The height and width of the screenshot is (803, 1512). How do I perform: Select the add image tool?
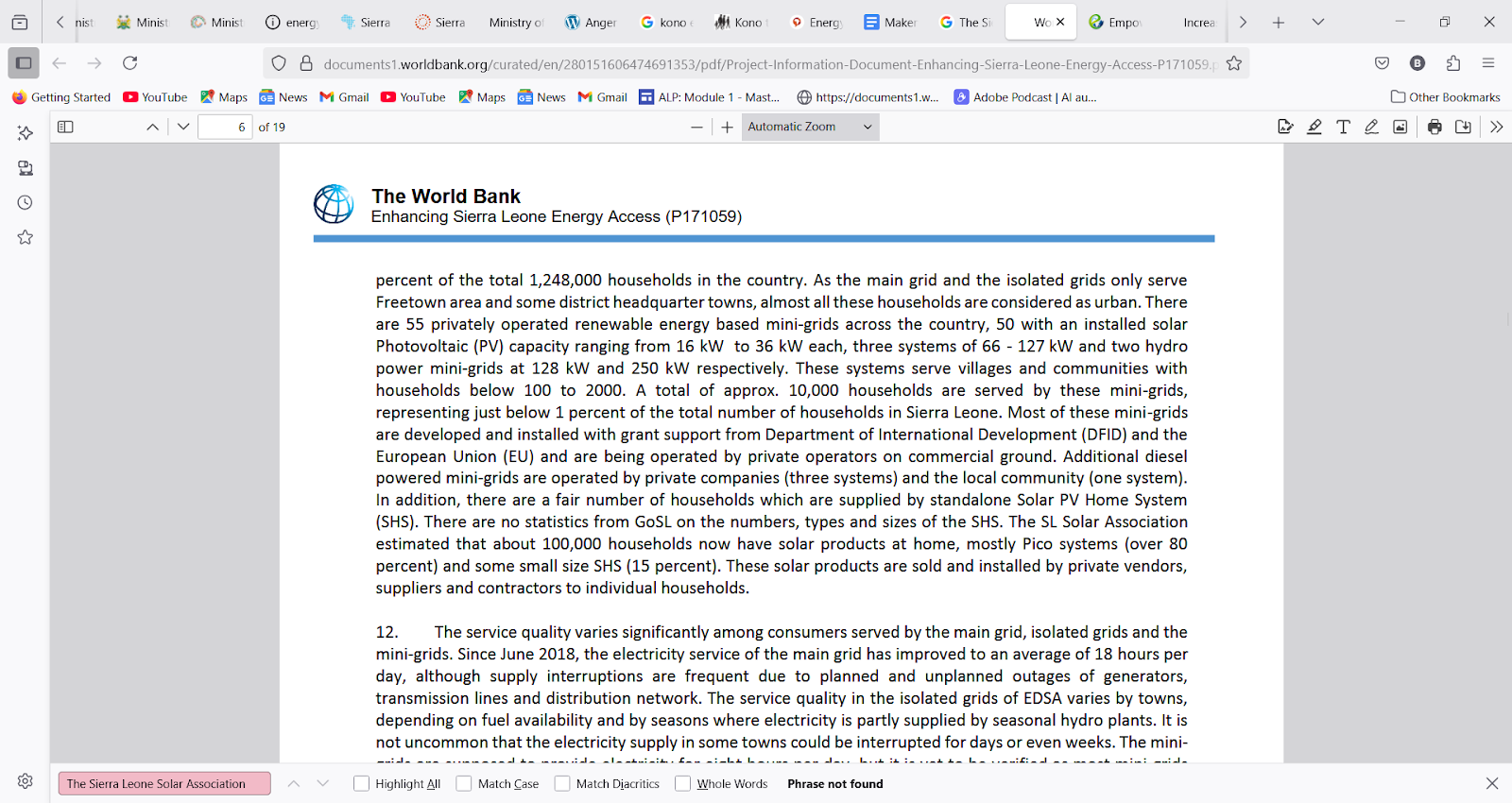click(1400, 127)
